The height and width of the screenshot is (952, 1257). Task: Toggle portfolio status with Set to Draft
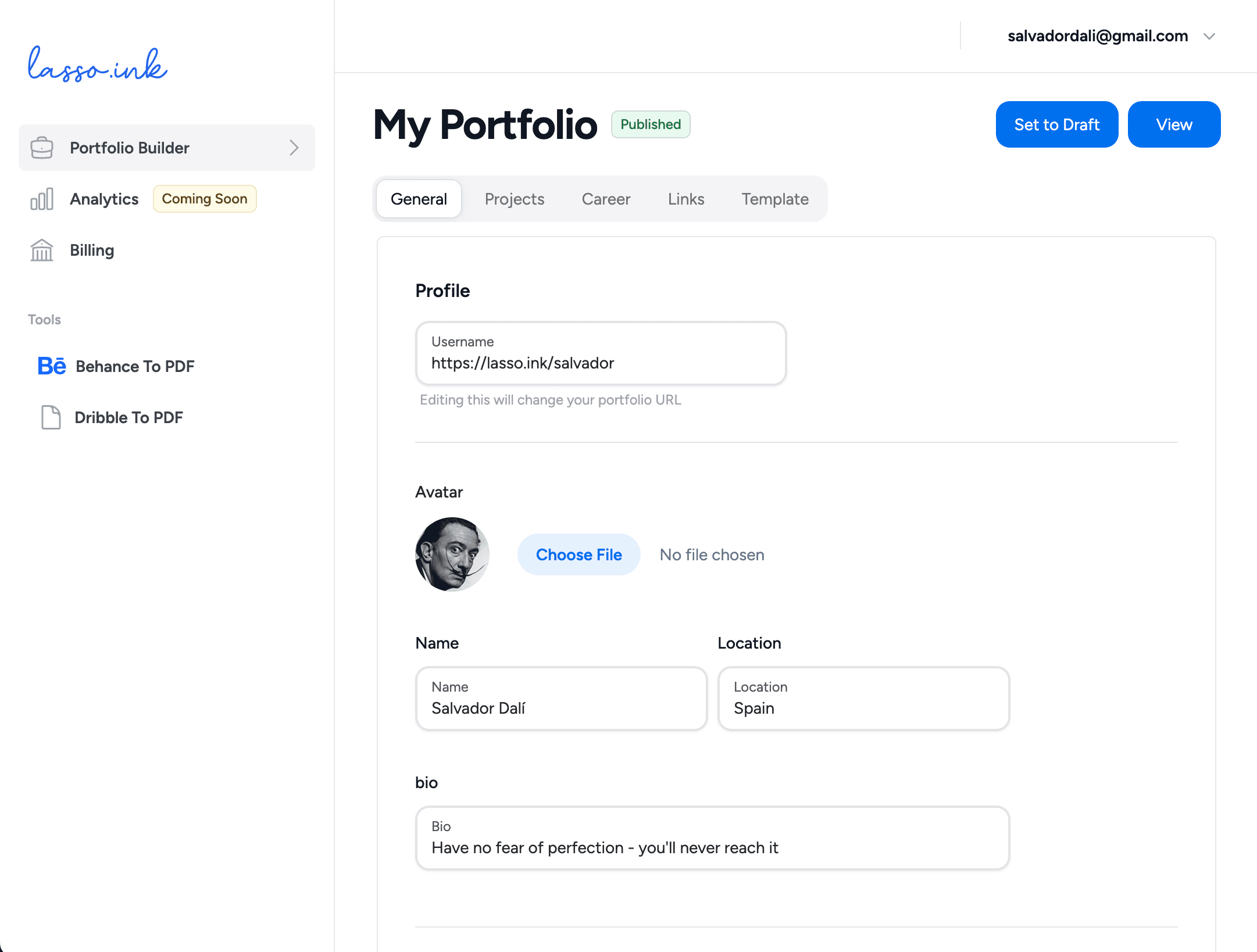[x=1057, y=124]
